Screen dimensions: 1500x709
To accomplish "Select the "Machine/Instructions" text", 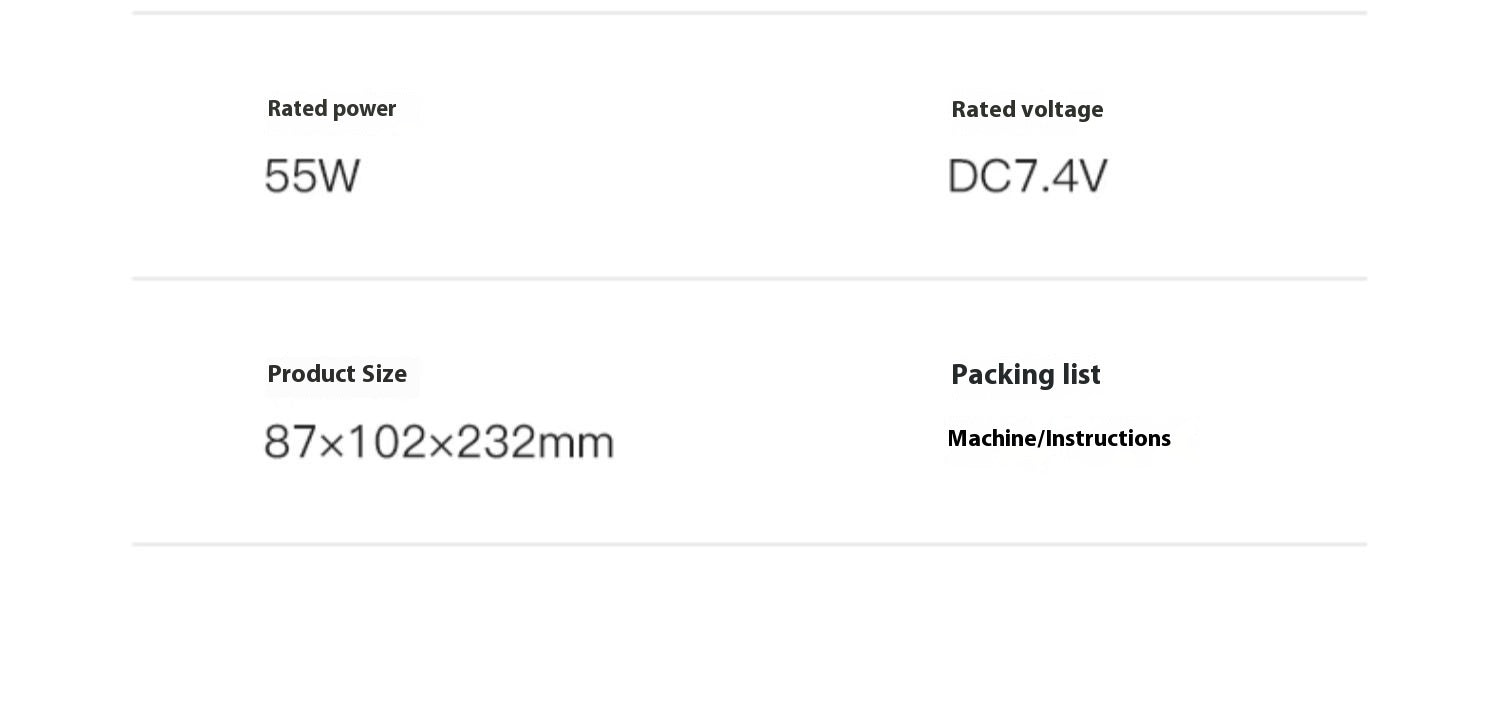I will click(1058, 439).
